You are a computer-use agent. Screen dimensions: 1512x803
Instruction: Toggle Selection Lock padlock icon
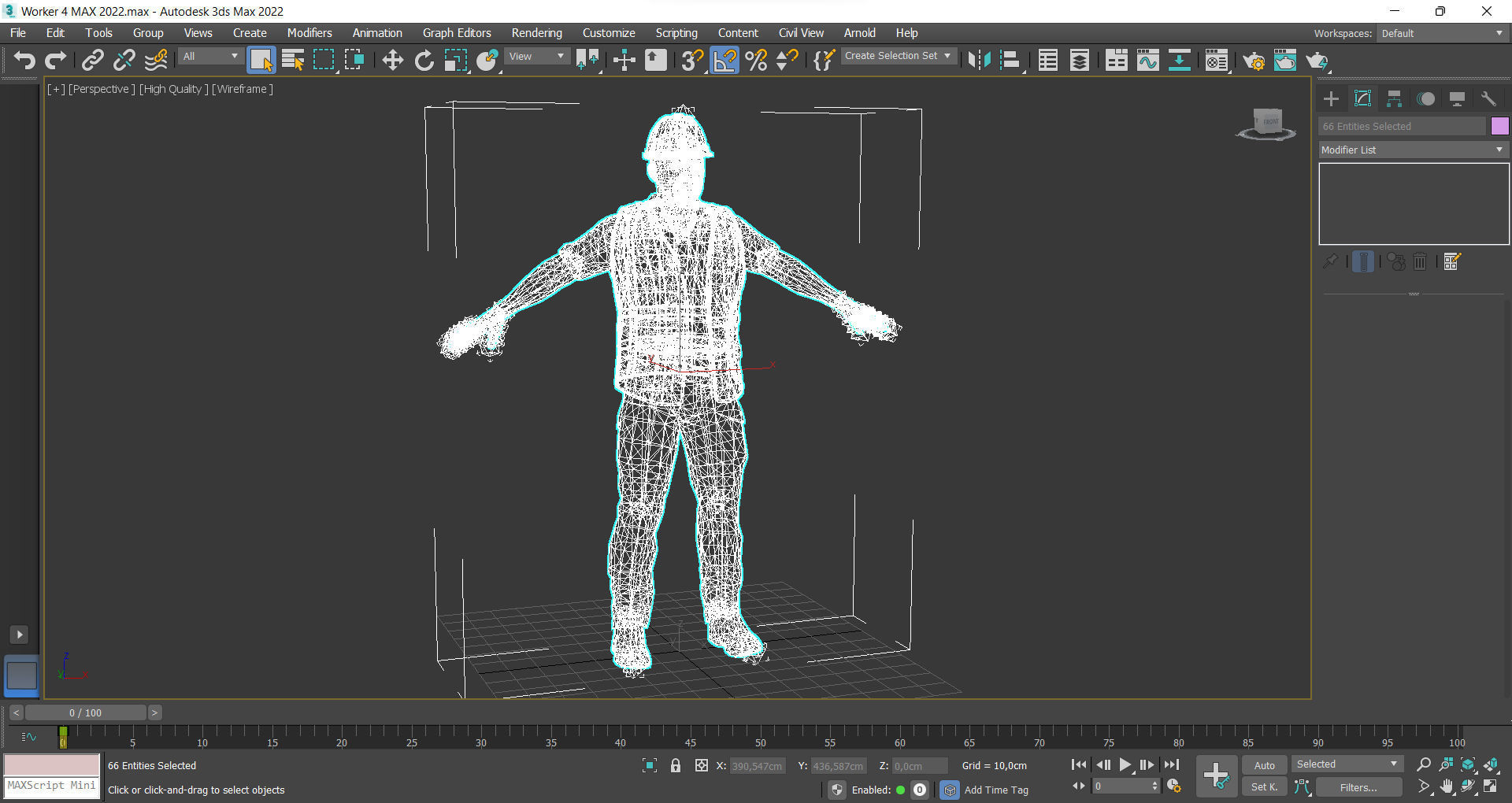pos(675,765)
